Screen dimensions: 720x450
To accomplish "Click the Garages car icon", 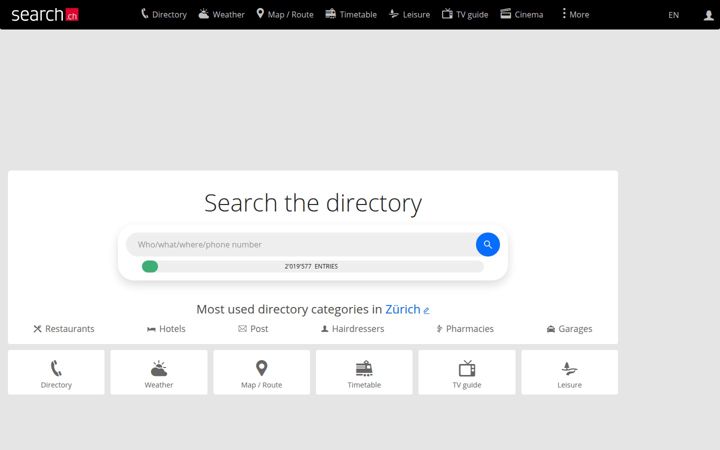I will (551, 329).
